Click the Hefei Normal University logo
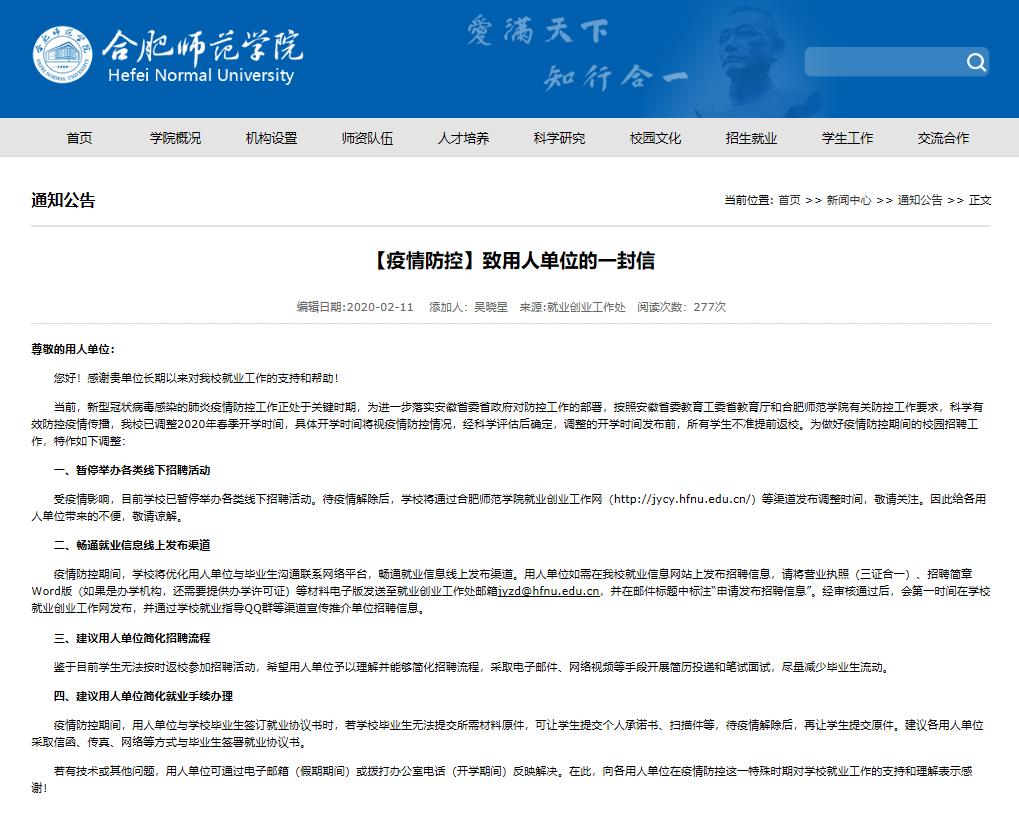The width and height of the screenshot is (1019, 838). pos(167,57)
